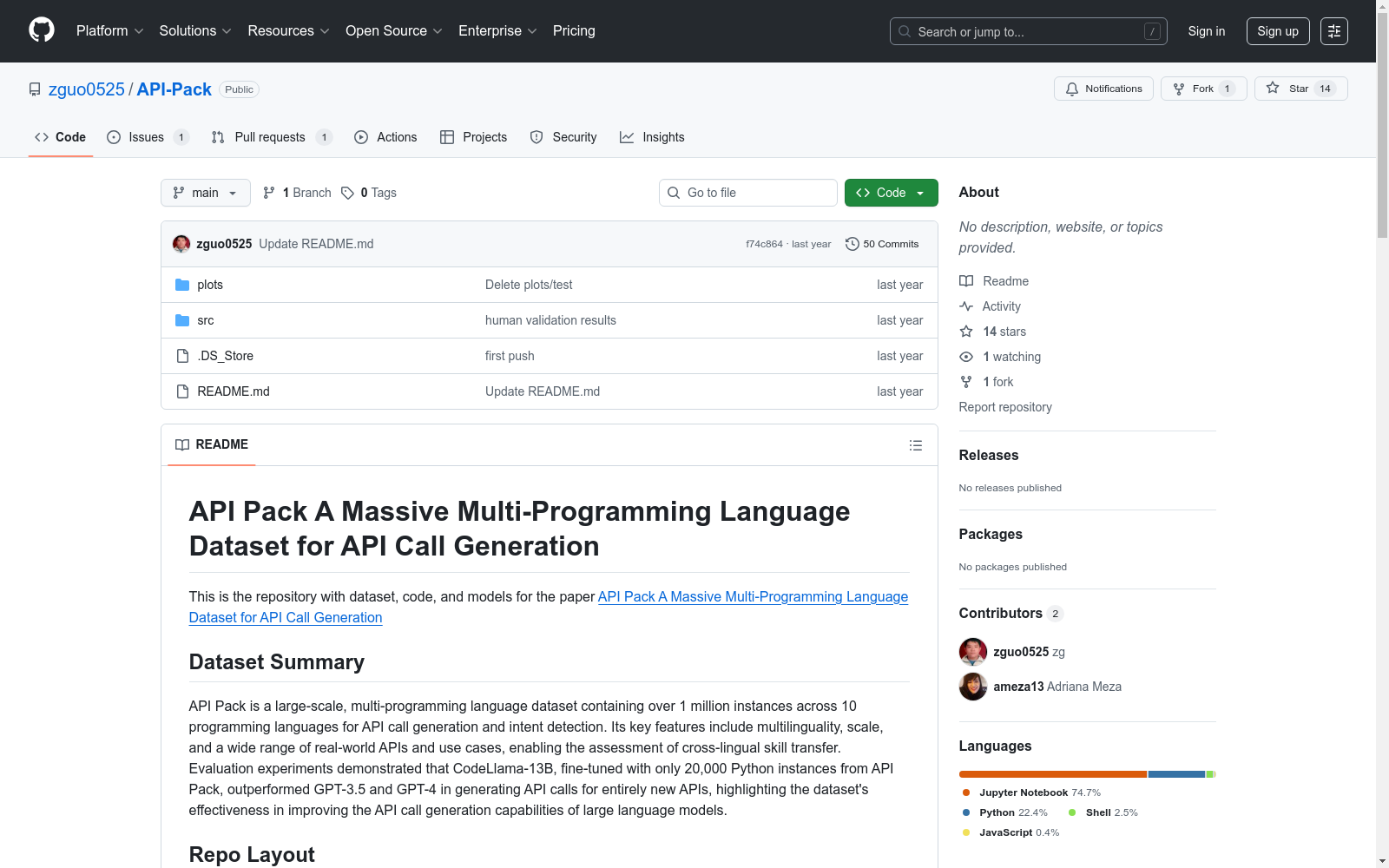Switch to the Issues tab
This screenshot has height=868, width=1389.
click(146, 137)
